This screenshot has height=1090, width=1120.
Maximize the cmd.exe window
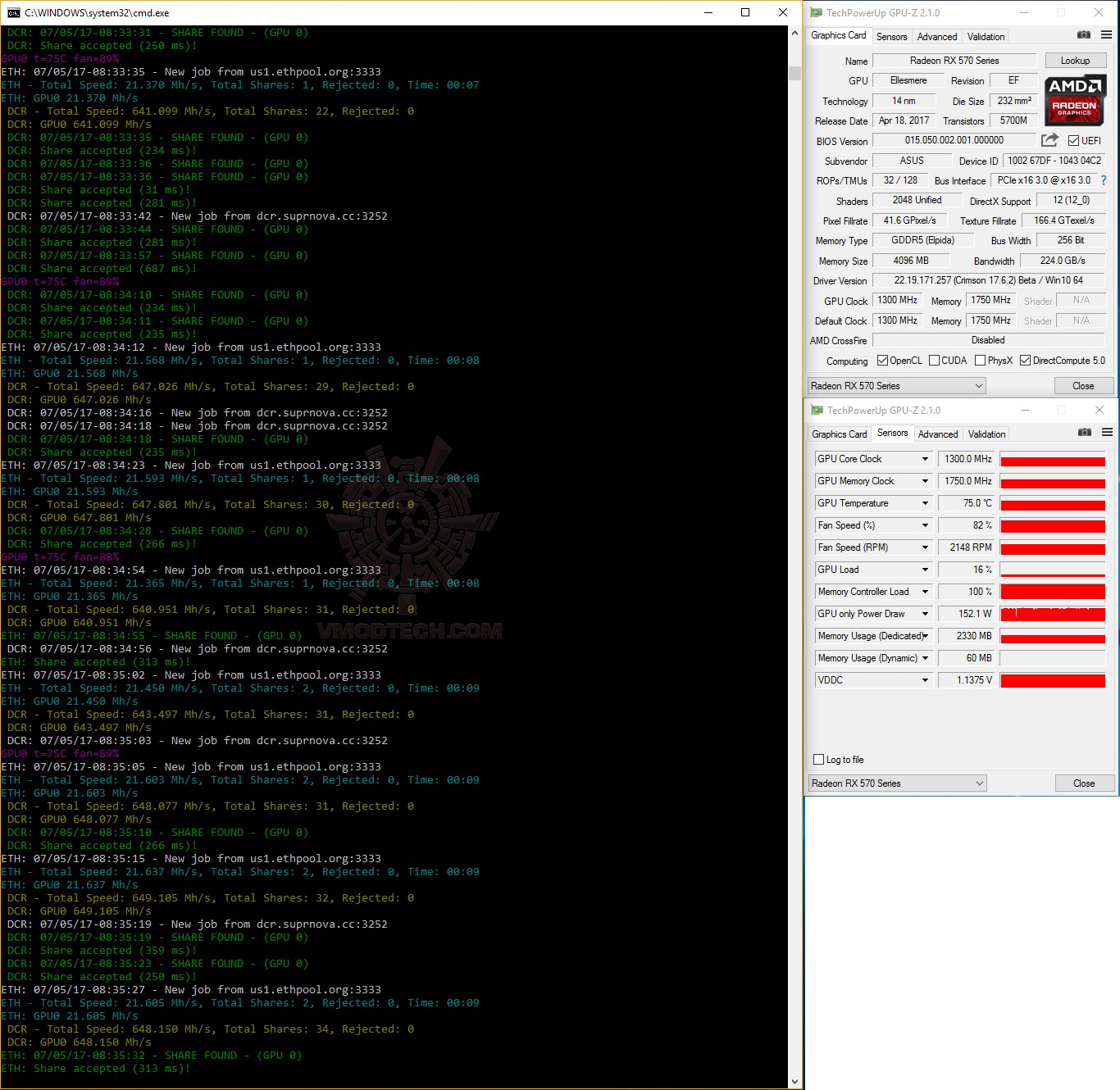745,12
